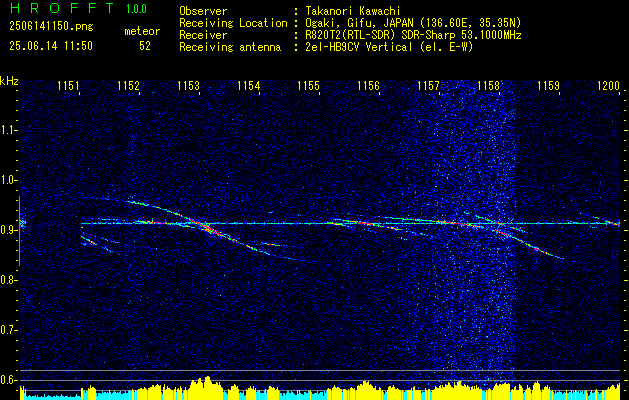
Task: Click frequency axis value 1.0
Action: [8, 180]
